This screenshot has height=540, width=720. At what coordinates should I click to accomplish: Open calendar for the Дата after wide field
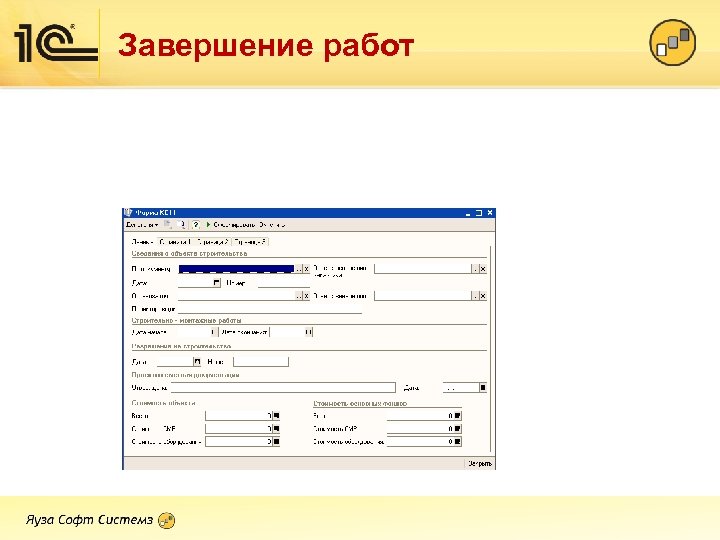point(483,388)
